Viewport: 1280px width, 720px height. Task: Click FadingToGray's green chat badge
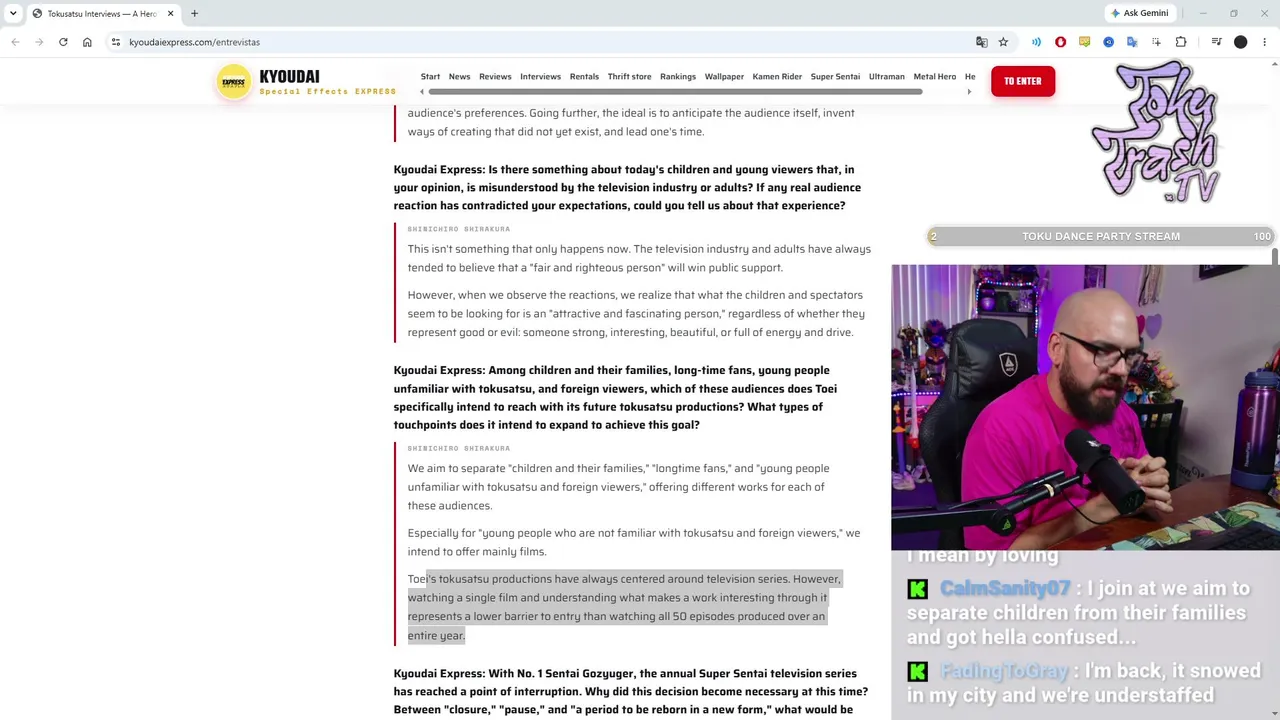(x=917, y=672)
